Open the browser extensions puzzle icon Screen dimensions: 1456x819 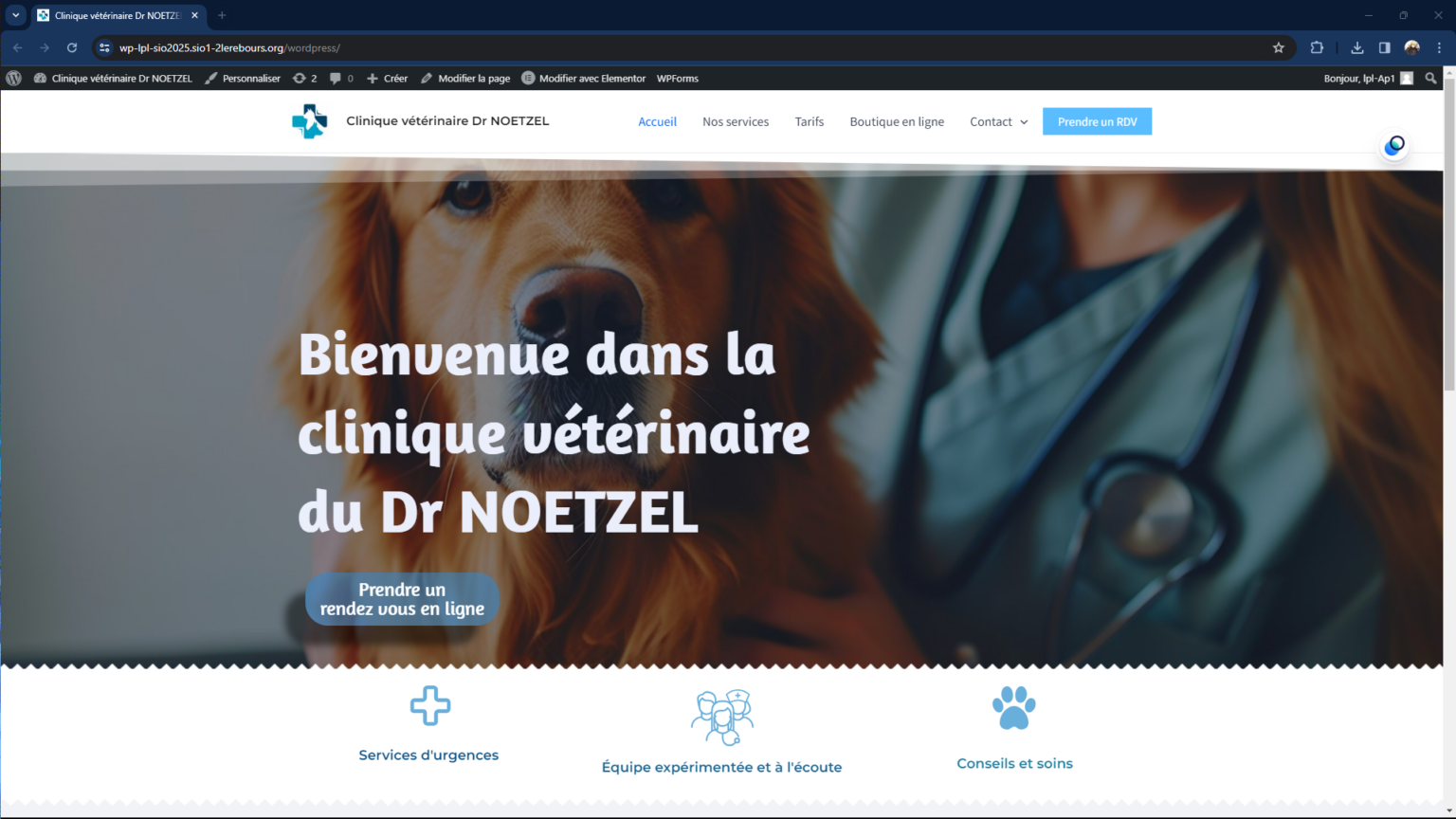click(1317, 47)
